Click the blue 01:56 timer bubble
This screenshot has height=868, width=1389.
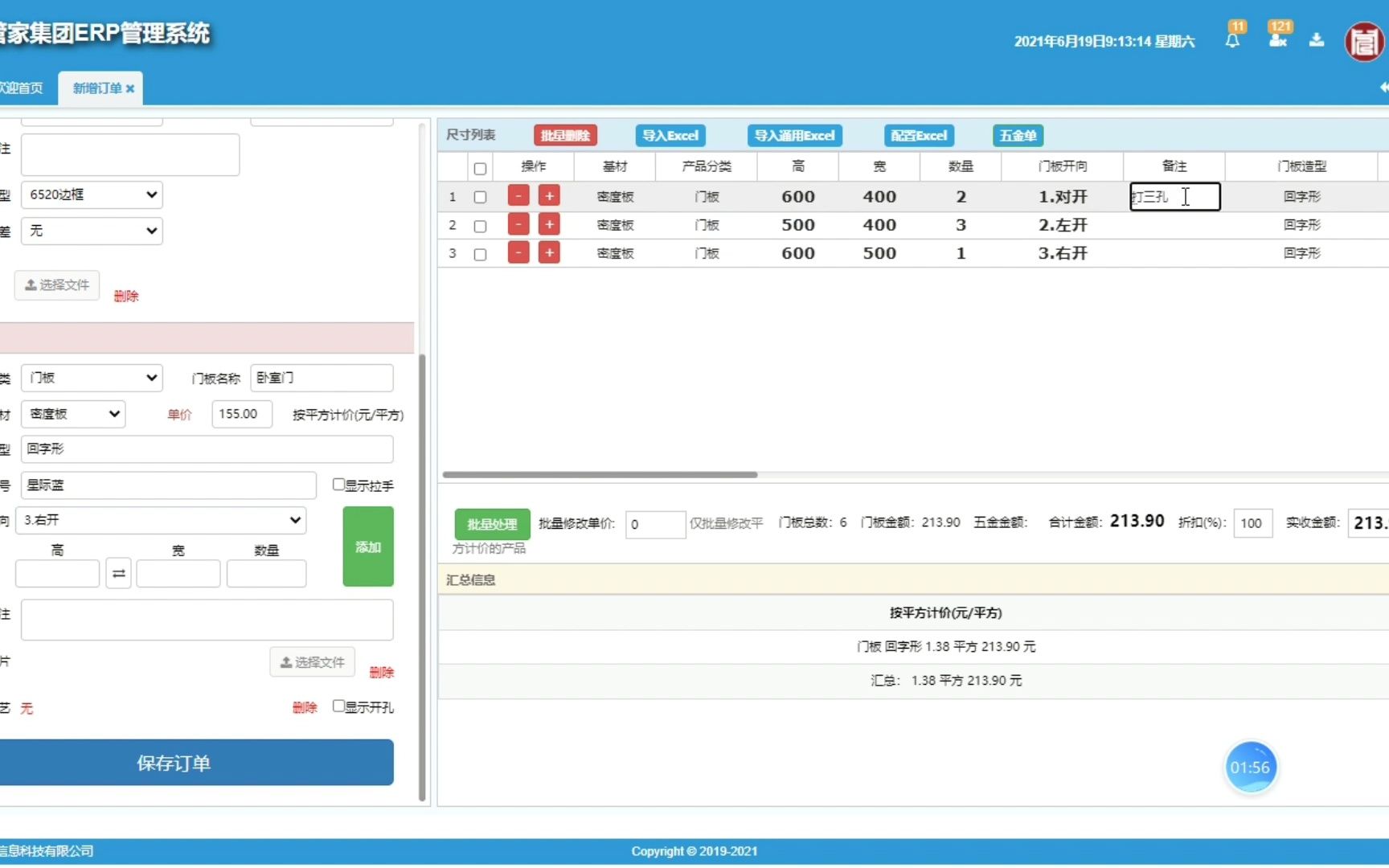point(1250,768)
